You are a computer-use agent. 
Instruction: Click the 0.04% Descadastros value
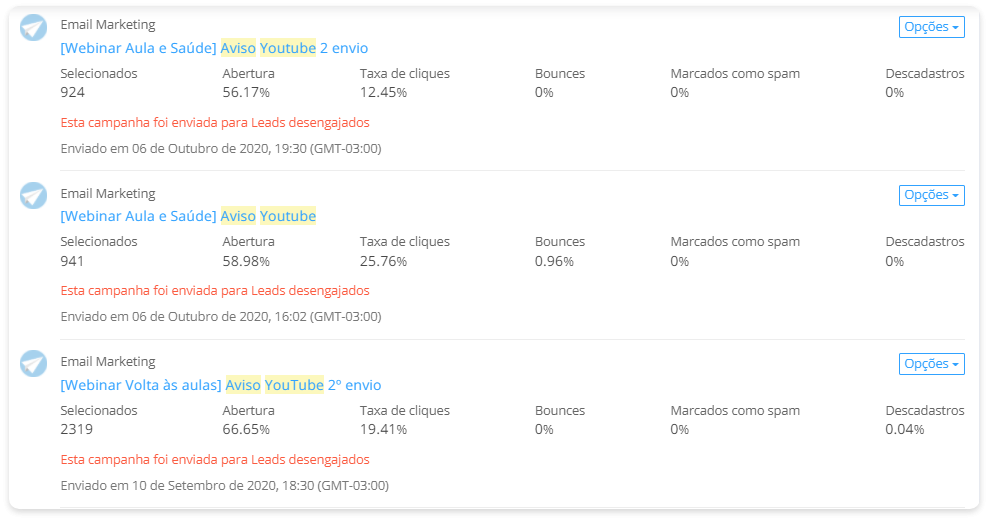(x=904, y=430)
